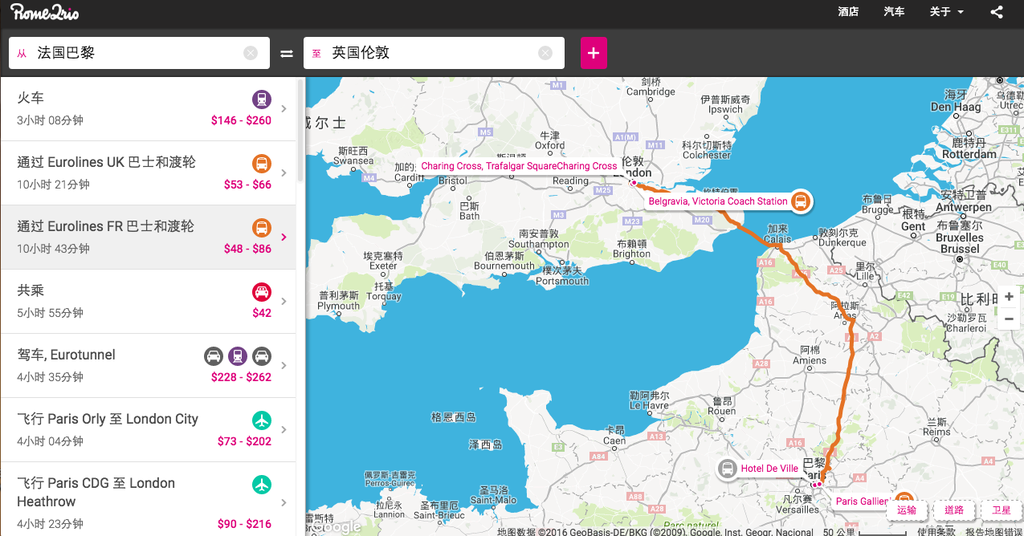Open the 酒店 menu item
The height and width of the screenshot is (536, 1024).
[848, 12]
